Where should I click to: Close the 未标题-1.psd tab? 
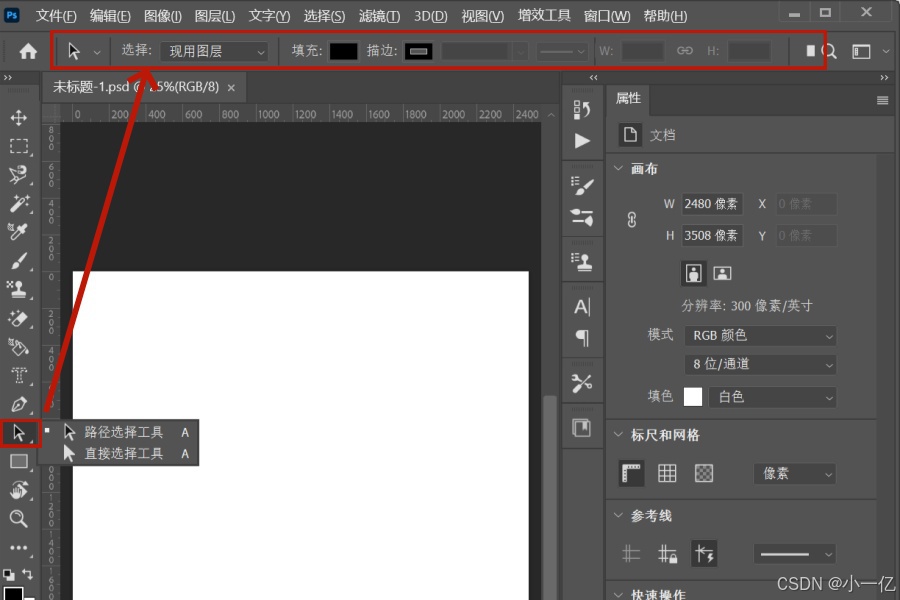[x=230, y=87]
